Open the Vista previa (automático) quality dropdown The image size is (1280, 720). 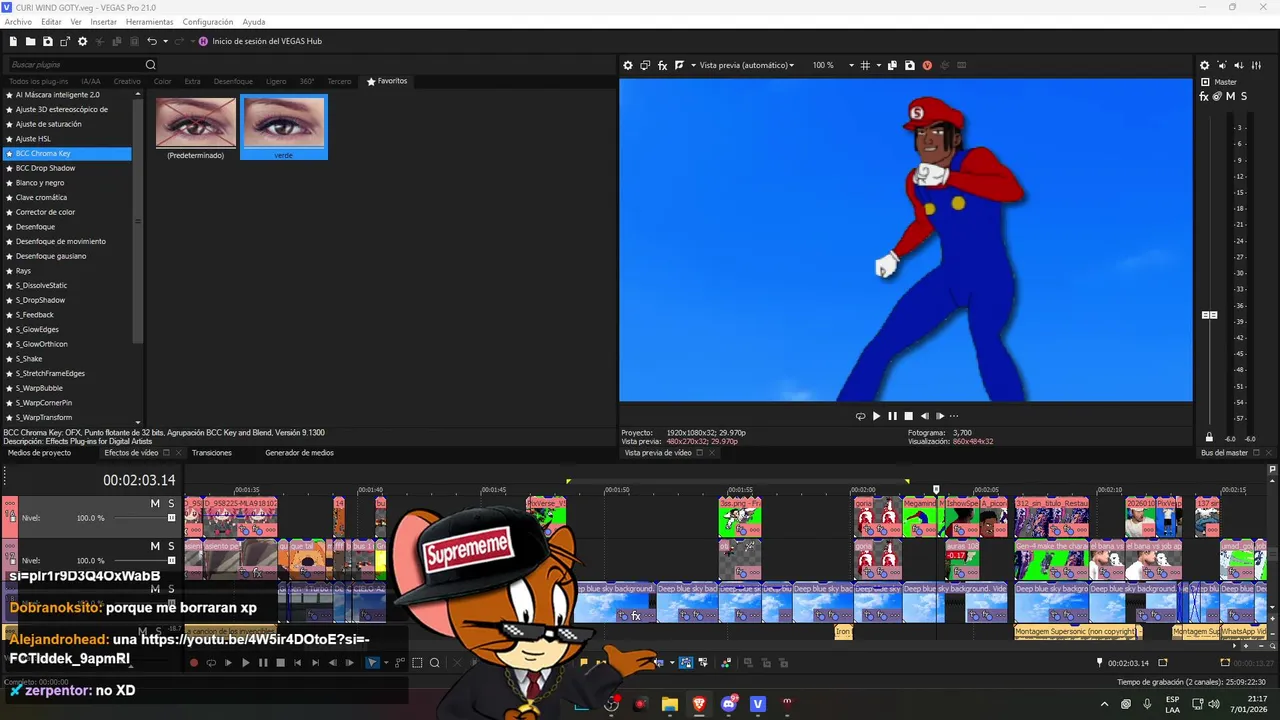(x=747, y=65)
